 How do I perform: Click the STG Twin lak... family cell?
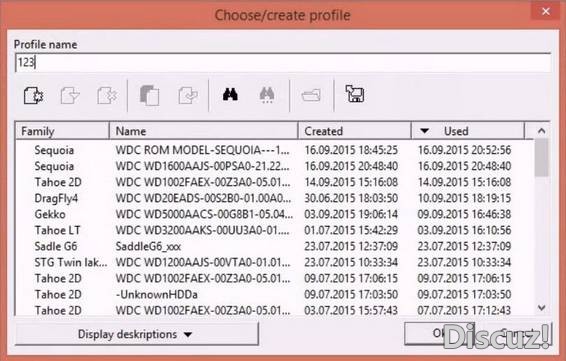coord(71,262)
